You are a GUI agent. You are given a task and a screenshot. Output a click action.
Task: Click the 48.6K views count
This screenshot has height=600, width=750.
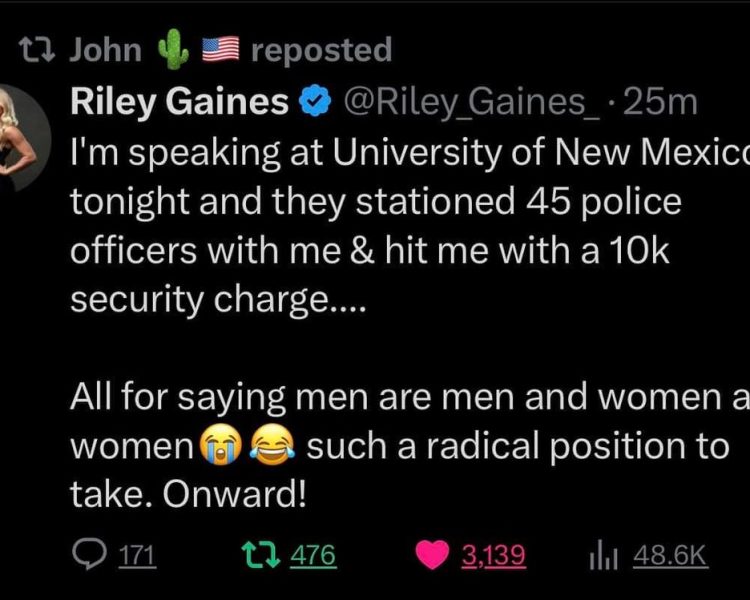point(670,556)
